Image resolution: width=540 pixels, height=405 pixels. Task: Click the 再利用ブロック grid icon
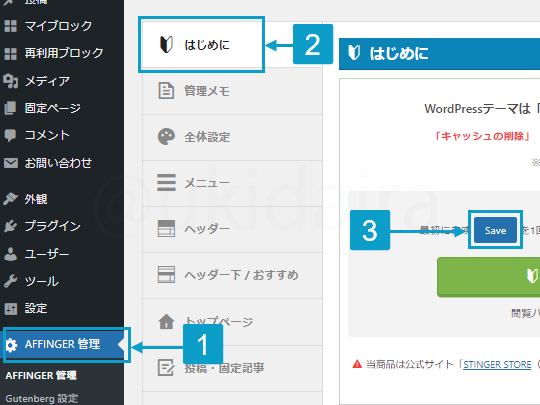point(10,53)
